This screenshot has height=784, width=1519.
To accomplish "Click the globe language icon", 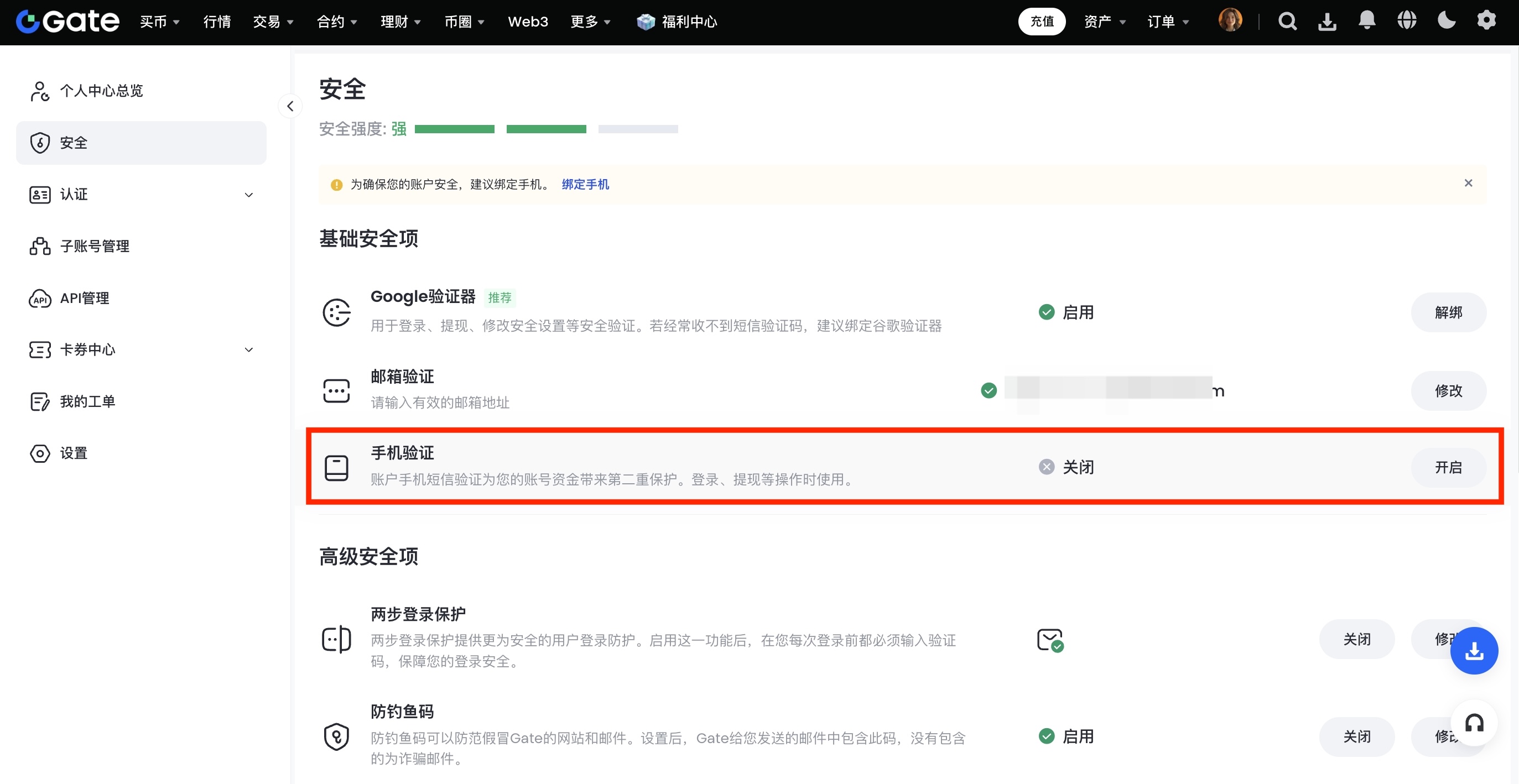I will tap(1406, 20).
